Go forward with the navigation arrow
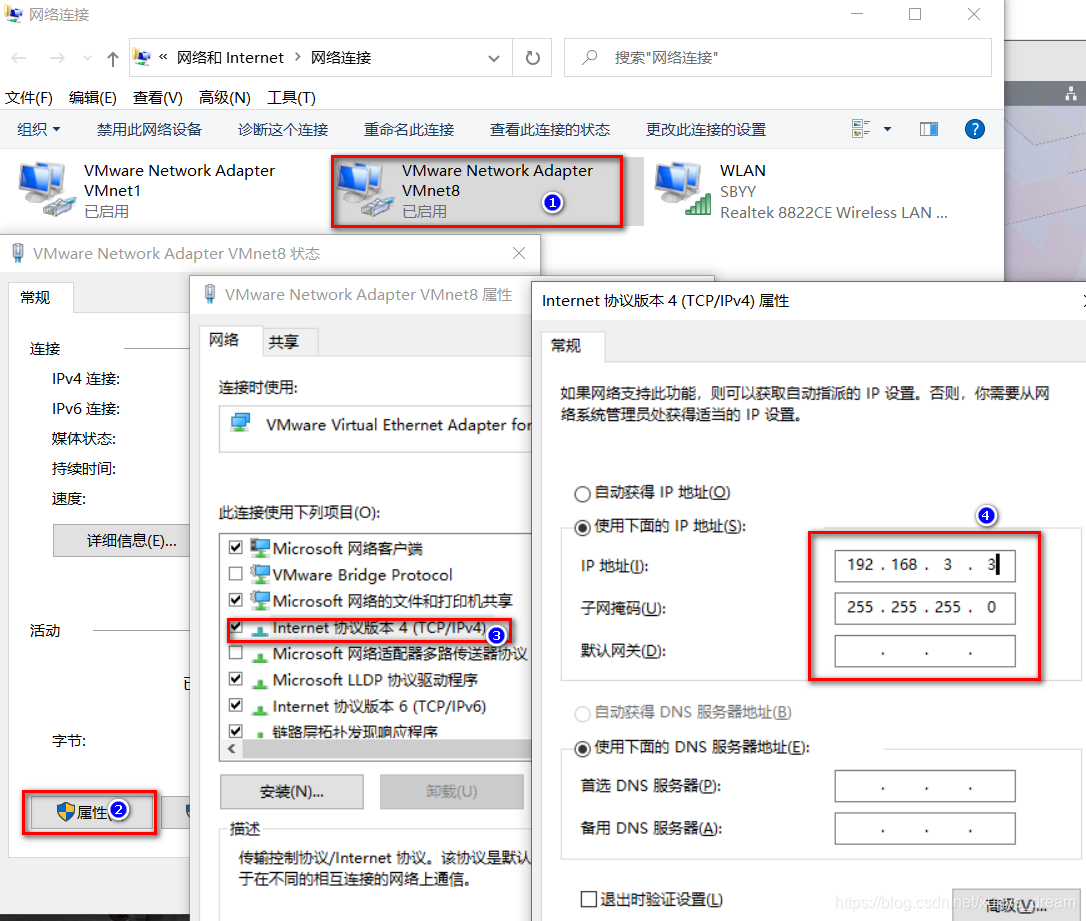Image resolution: width=1086 pixels, height=921 pixels. [57, 58]
